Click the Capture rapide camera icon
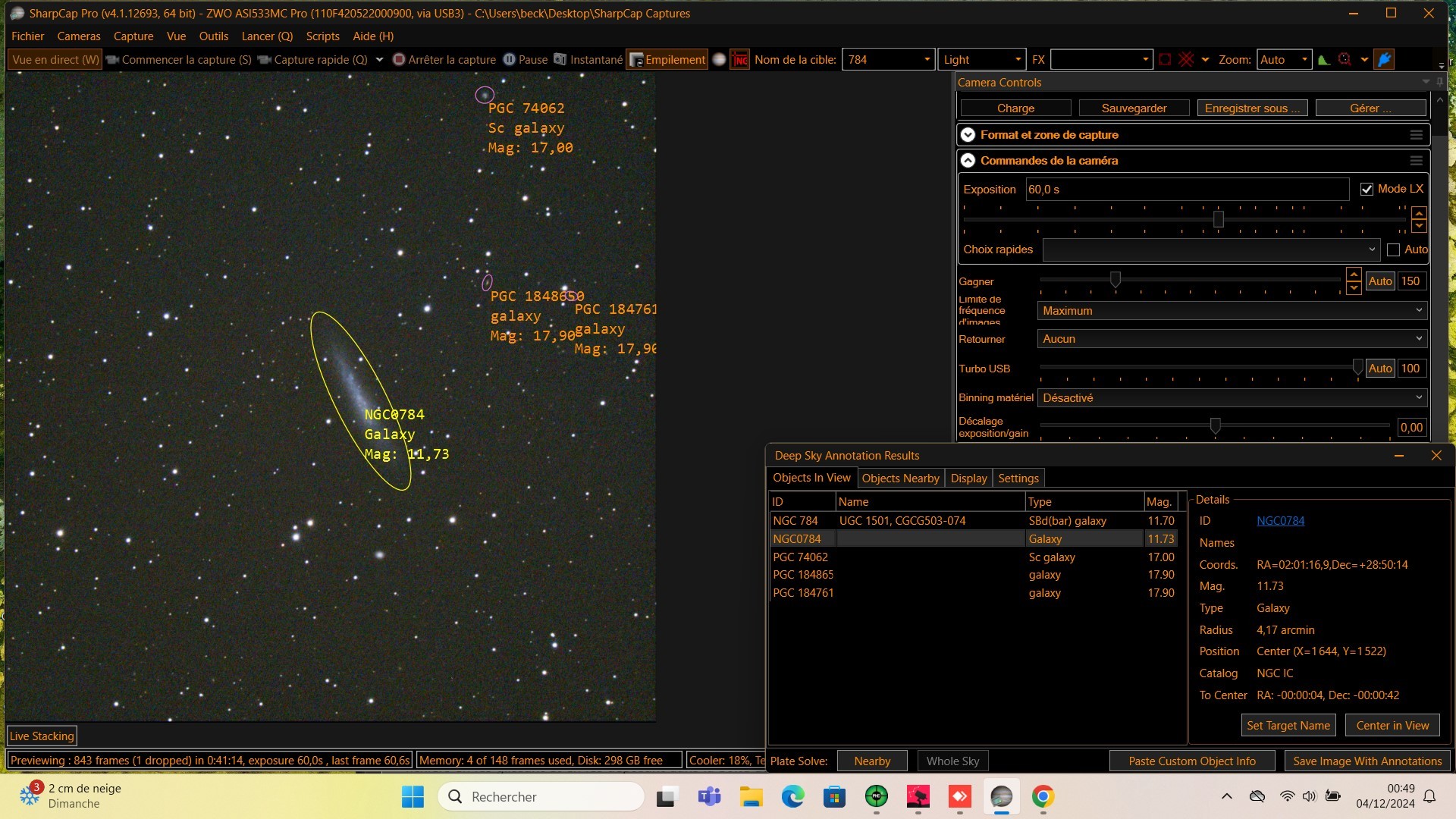The height and width of the screenshot is (819, 1456). (x=265, y=60)
